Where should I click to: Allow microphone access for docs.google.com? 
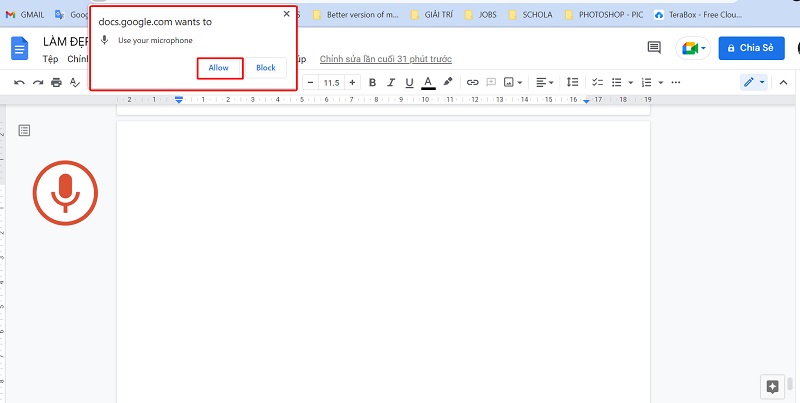219,68
